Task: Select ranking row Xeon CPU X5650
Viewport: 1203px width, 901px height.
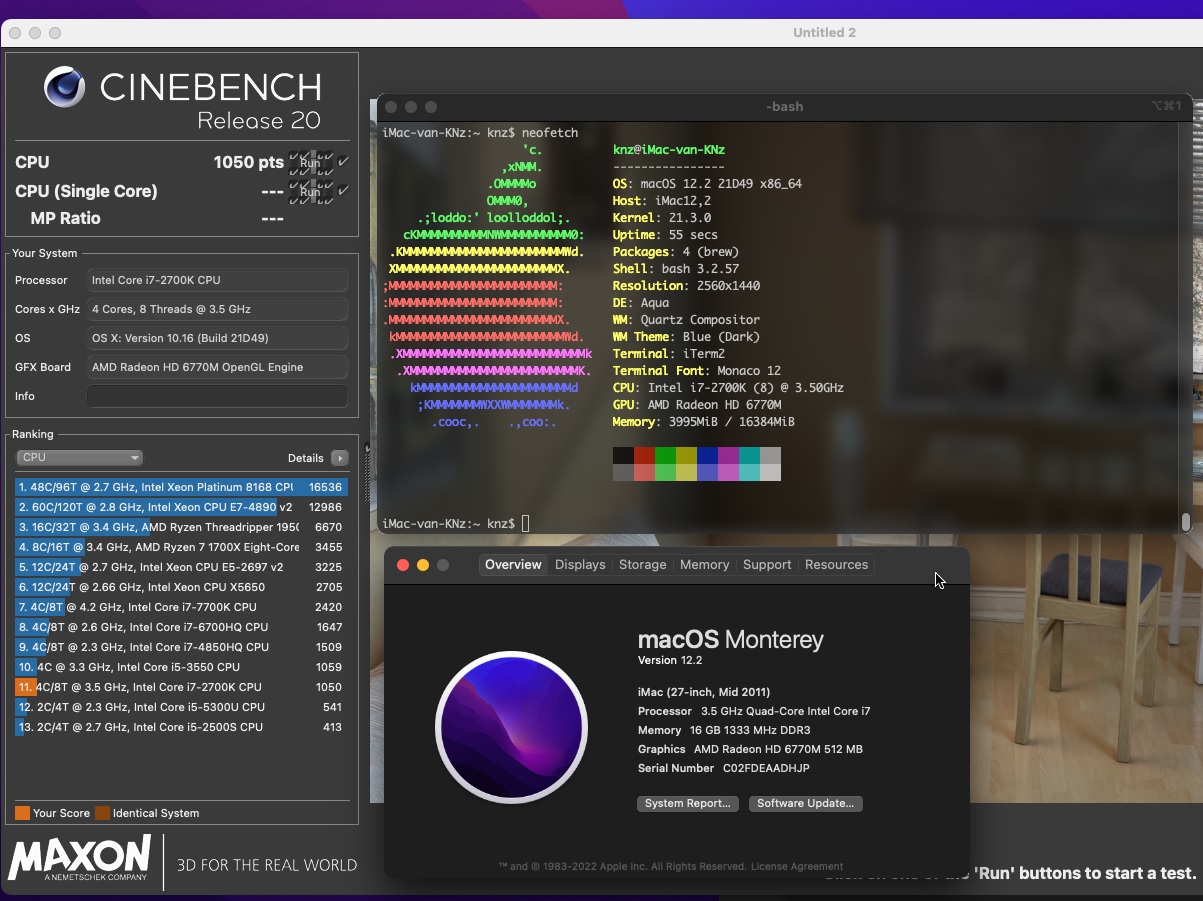Action: point(181,587)
